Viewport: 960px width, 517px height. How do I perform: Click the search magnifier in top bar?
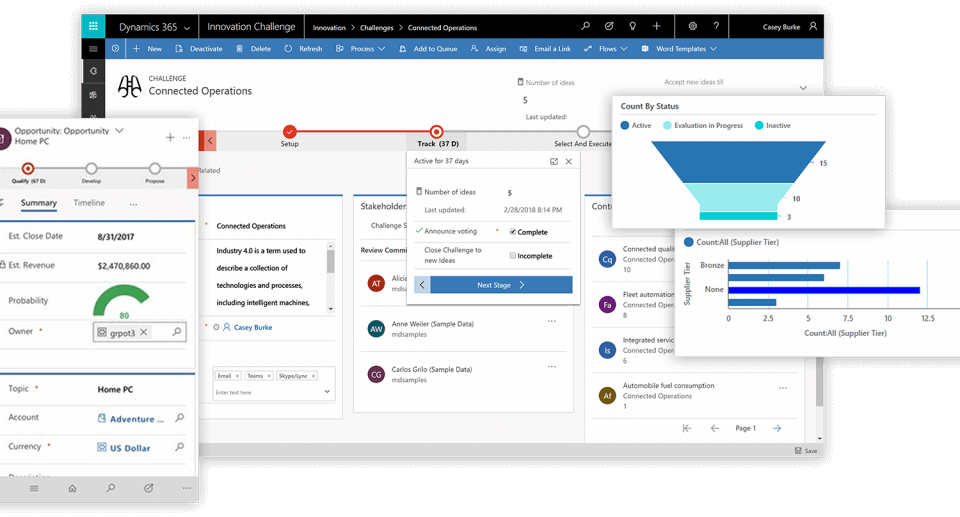(x=585, y=27)
